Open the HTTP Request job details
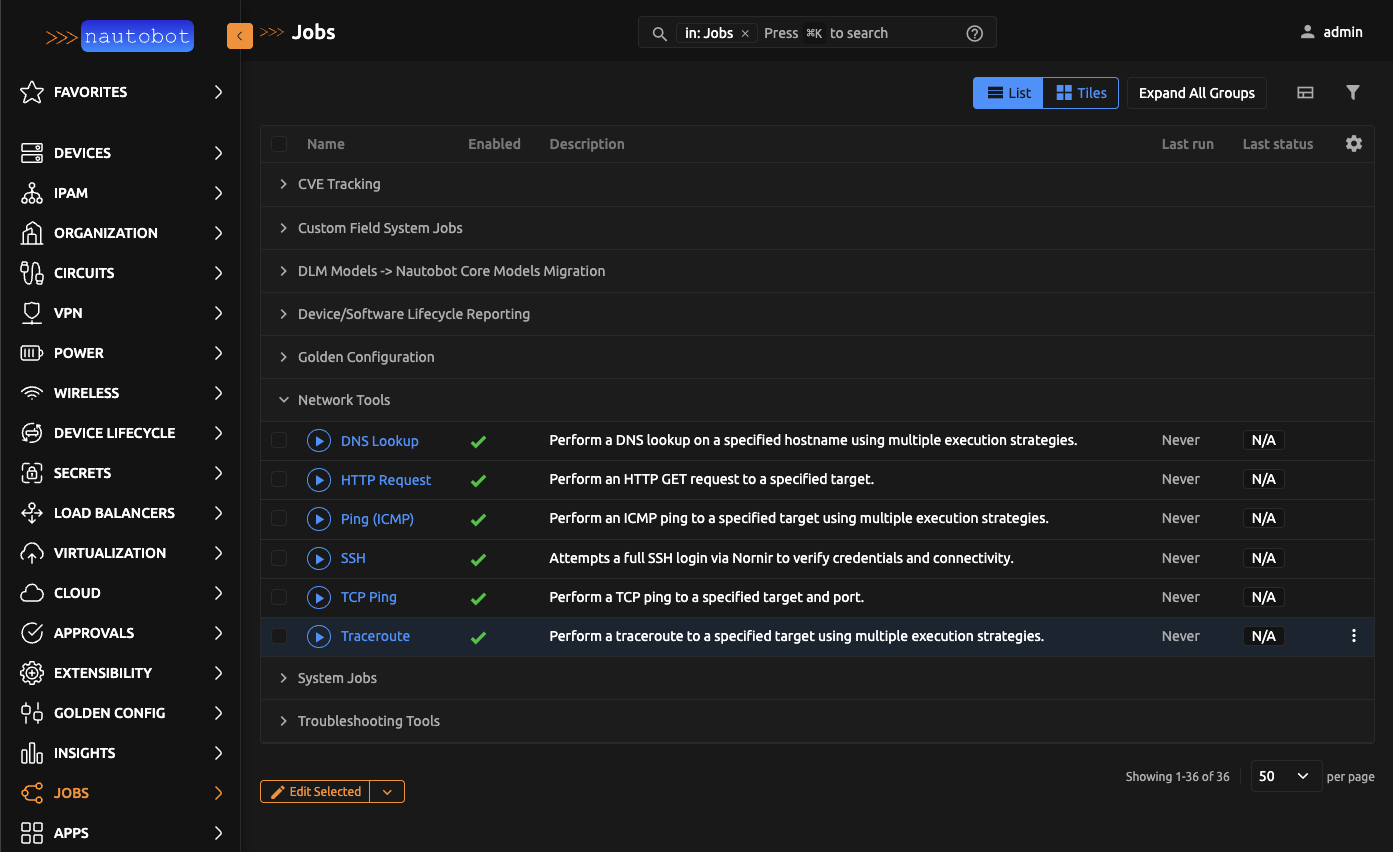 tap(386, 479)
